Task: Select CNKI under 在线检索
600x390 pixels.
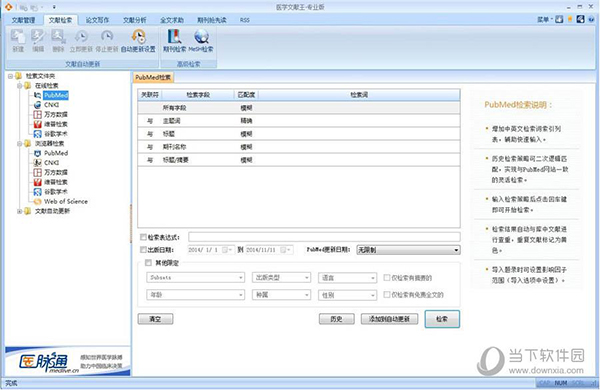Action: click(51, 104)
